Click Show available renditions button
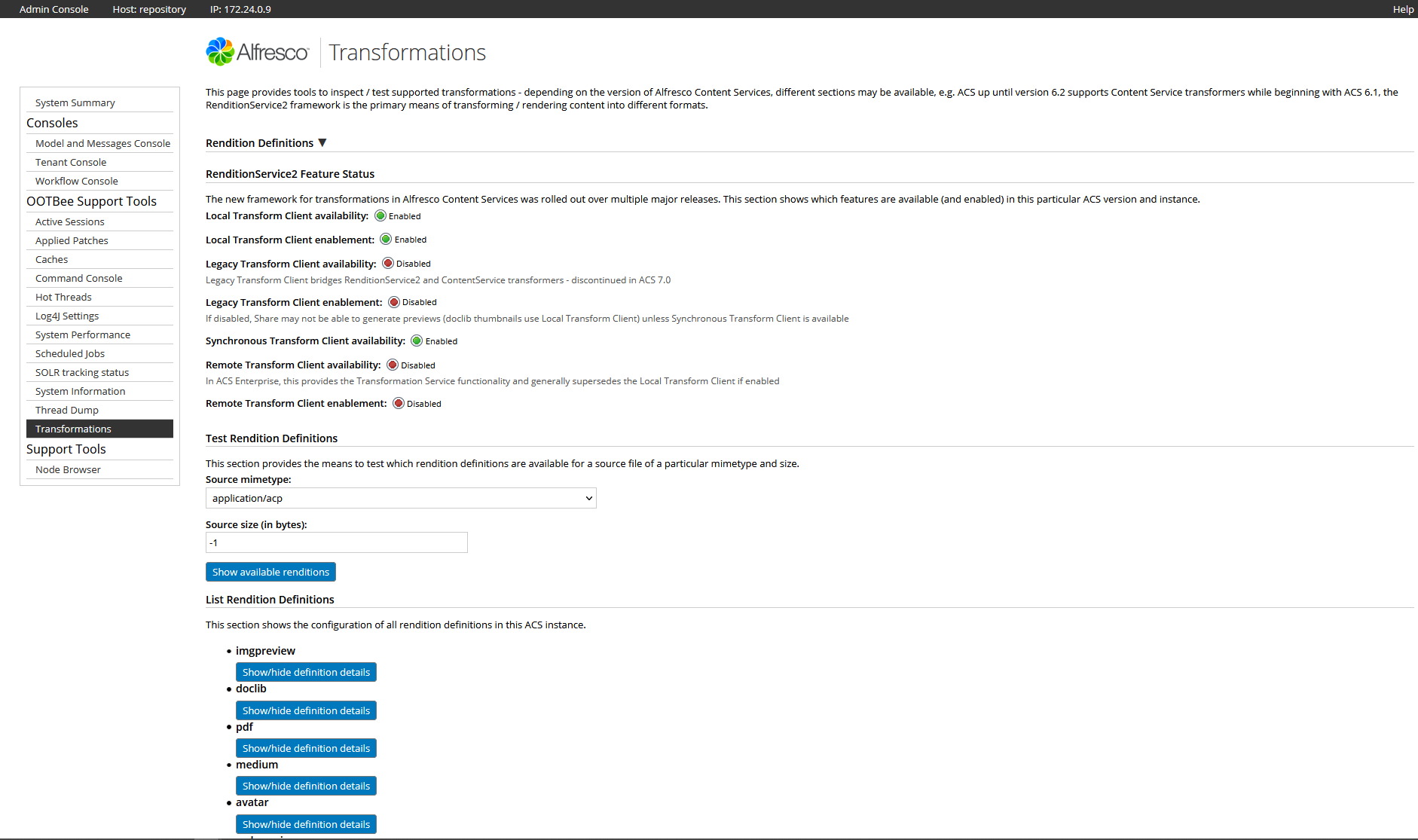 tap(270, 572)
